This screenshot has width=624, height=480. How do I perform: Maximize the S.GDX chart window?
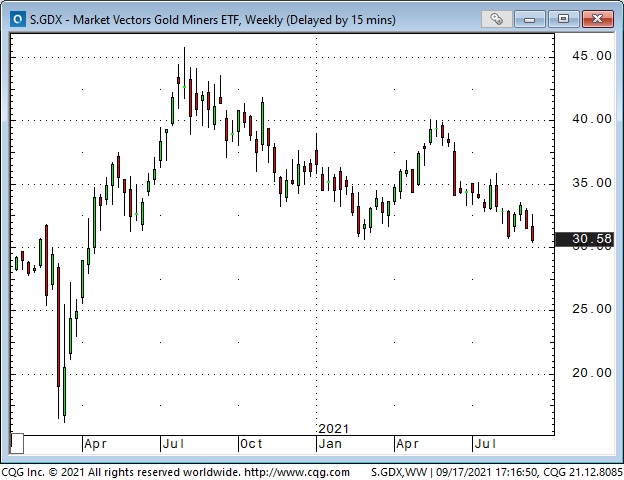tap(563, 19)
